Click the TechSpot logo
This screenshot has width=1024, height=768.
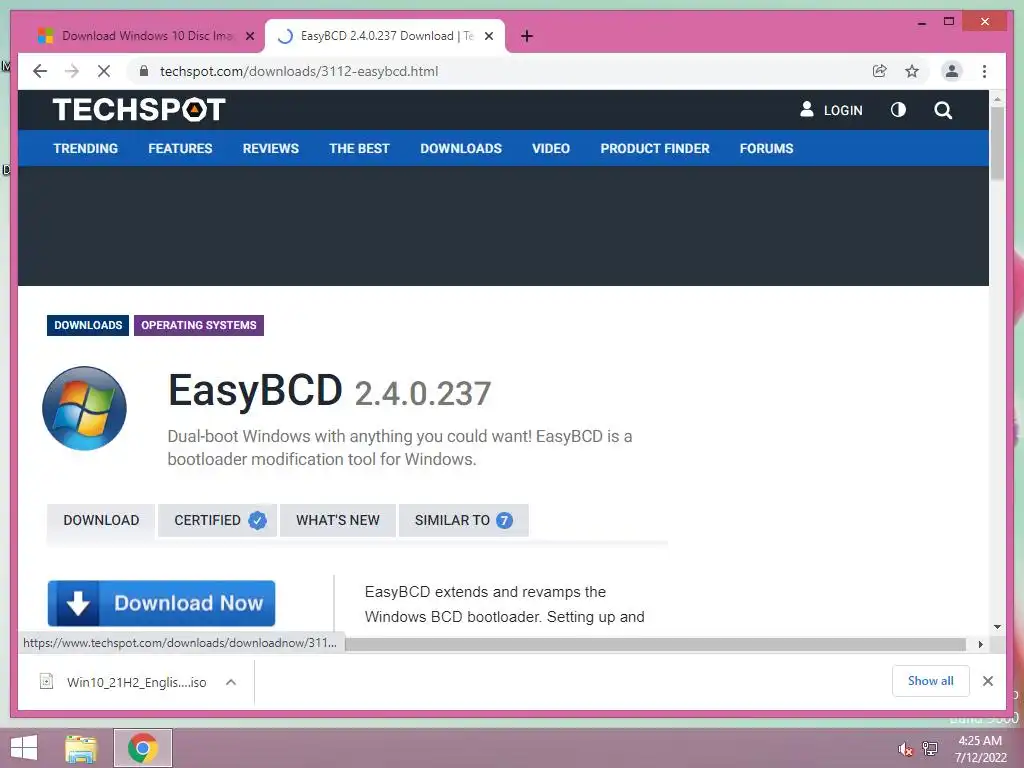click(138, 110)
